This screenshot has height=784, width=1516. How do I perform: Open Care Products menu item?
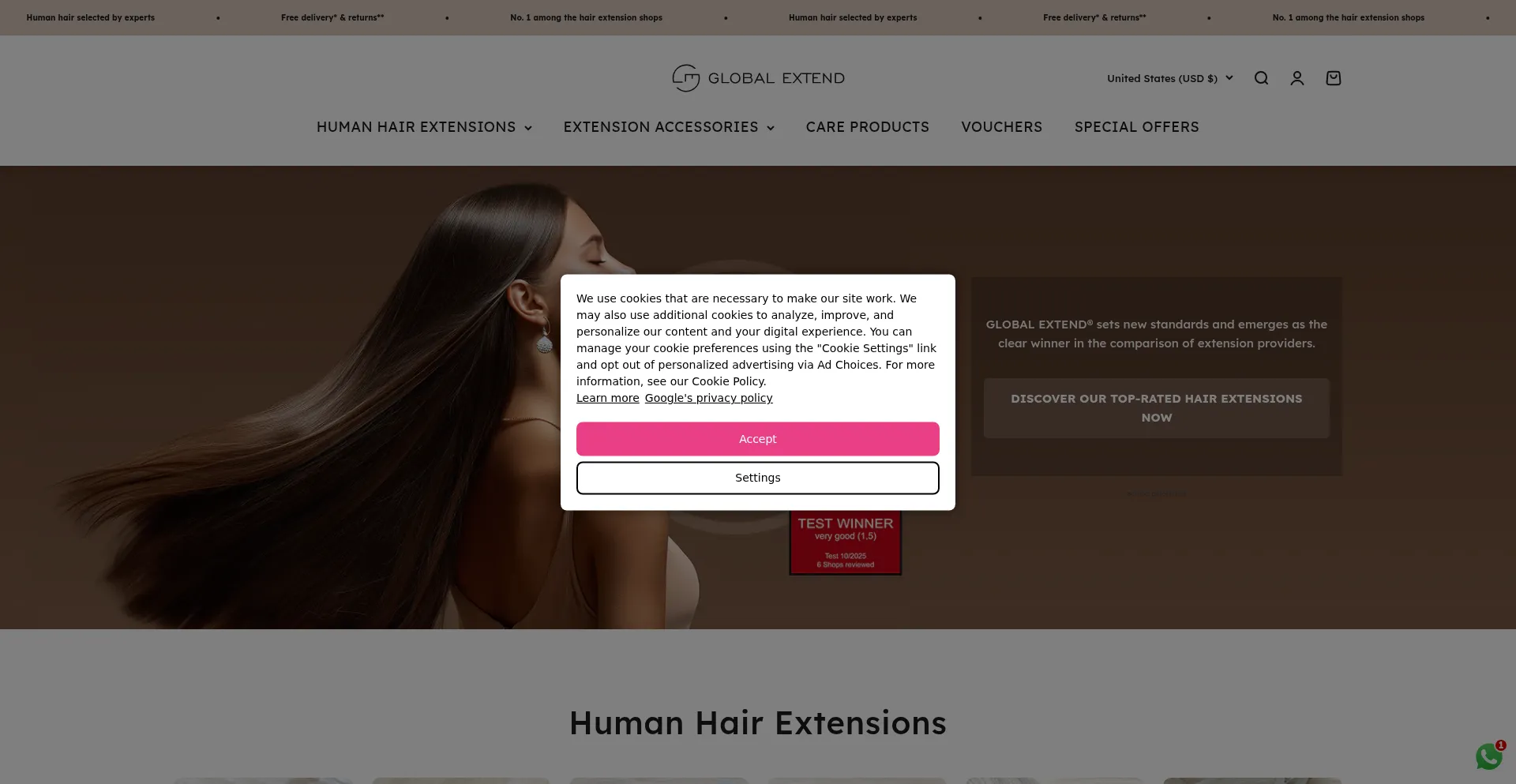coord(867,127)
